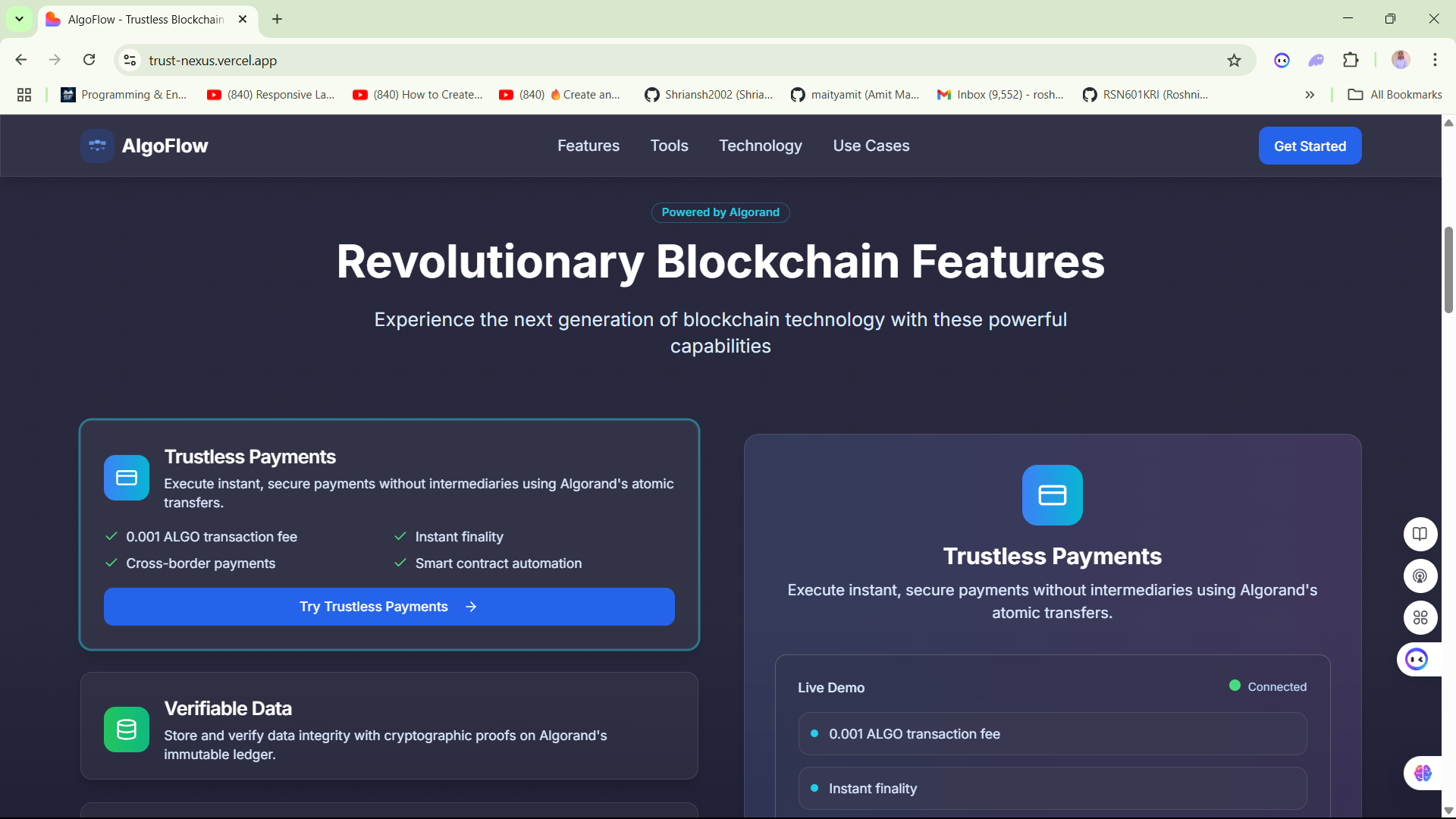Click the address bar URL field
The image size is (1456, 819).
607,61
